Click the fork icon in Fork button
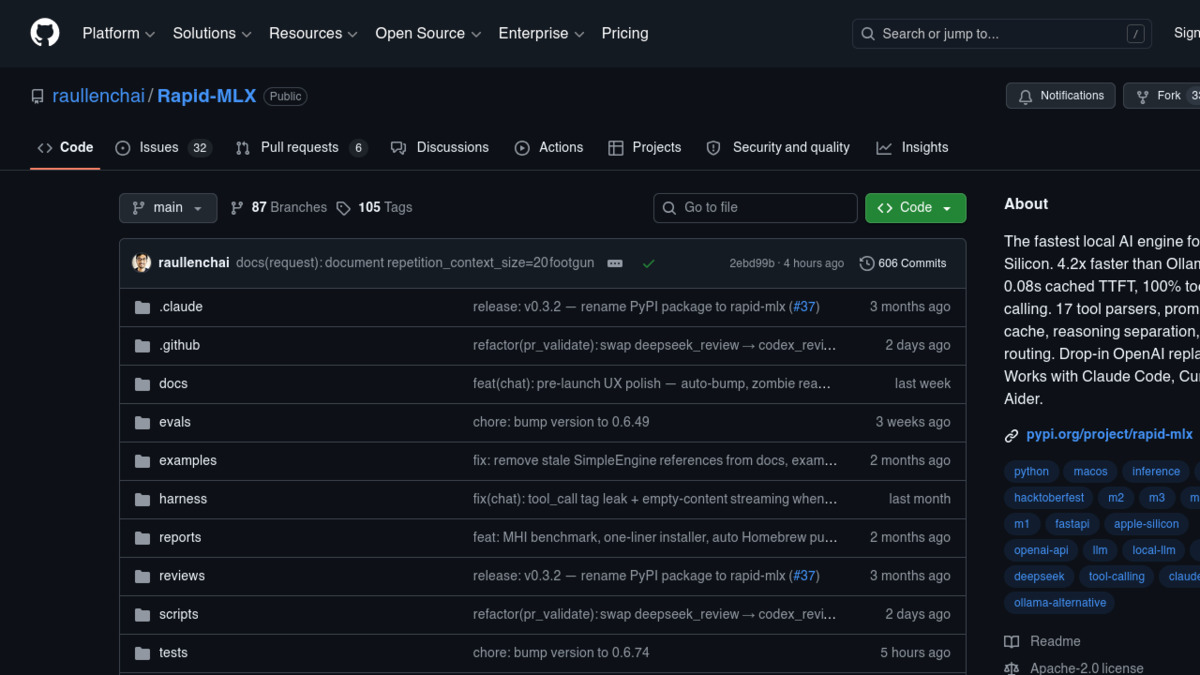This screenshot has height=675, width=1200. pos(1142,96)
